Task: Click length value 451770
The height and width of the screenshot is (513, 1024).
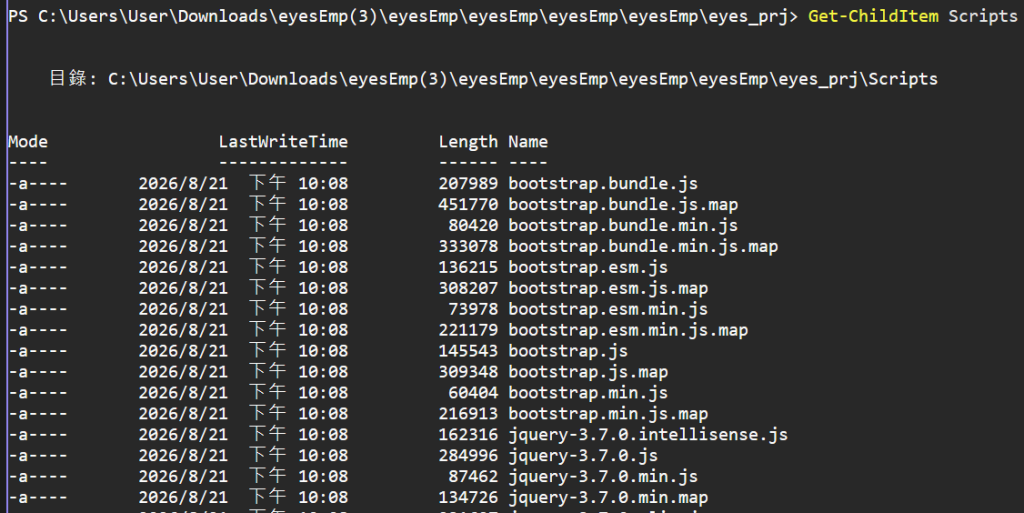Action: 468,204
